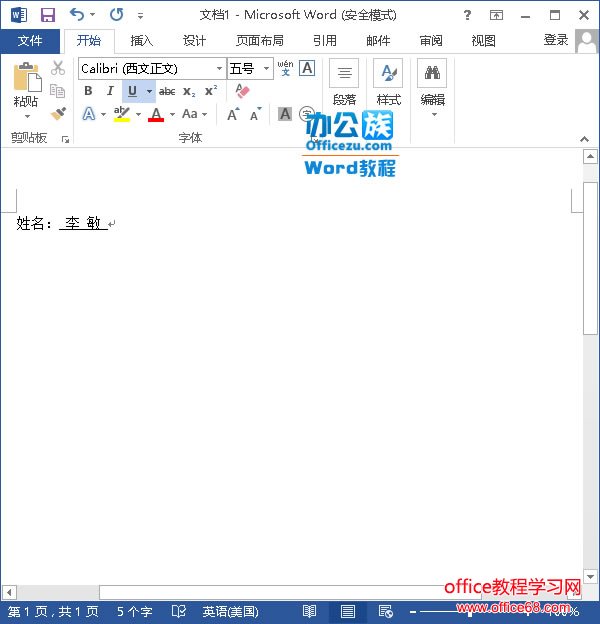Open the proofing check icon in status bar

[179, 611]
